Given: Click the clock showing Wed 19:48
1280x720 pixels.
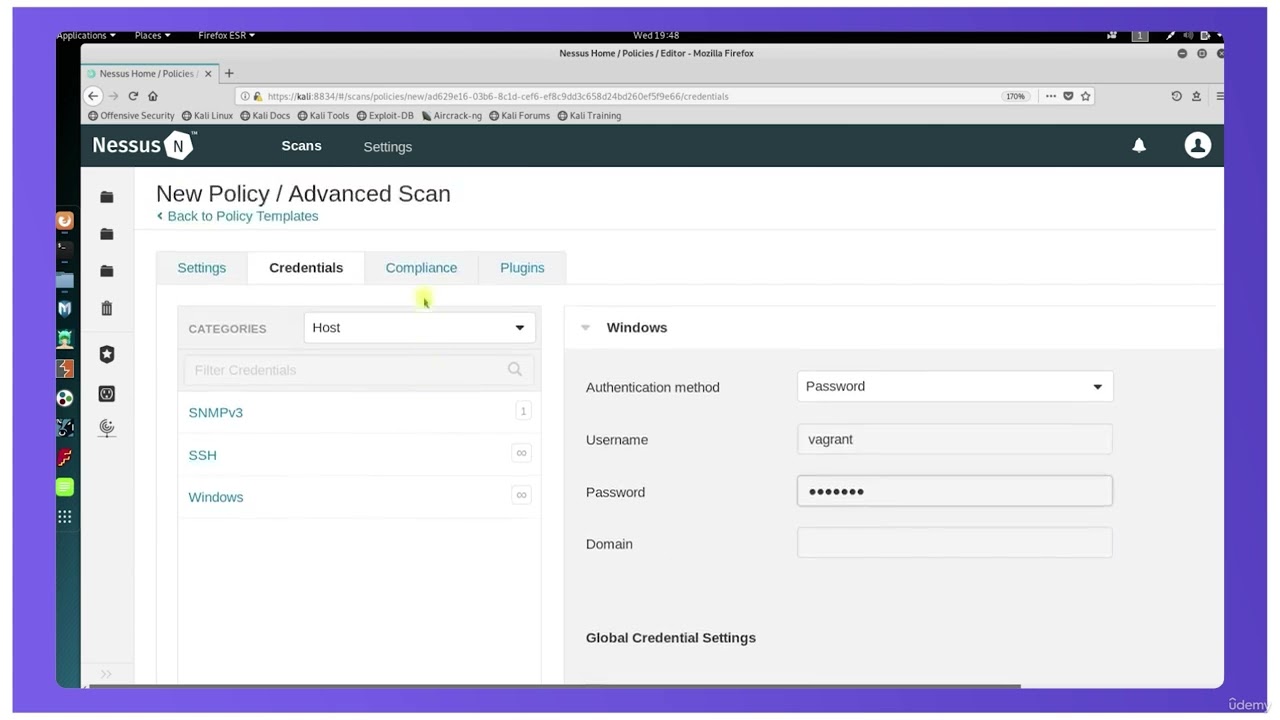Looking at the screenshot, I should (x=656, y=35).
